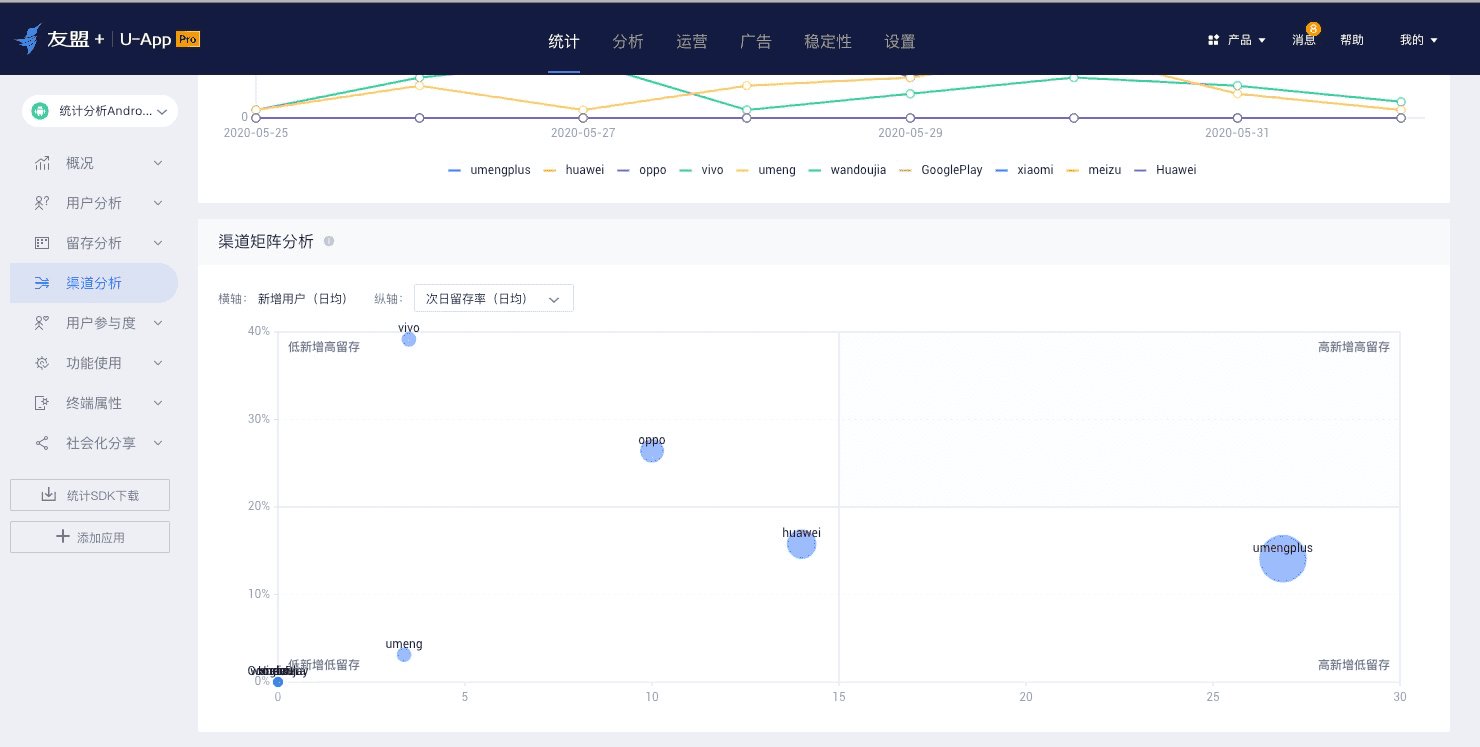The width and height of the screenshot is (1480, 747).
Task: Open the 我的 account dropdown
Action: 1418,40
